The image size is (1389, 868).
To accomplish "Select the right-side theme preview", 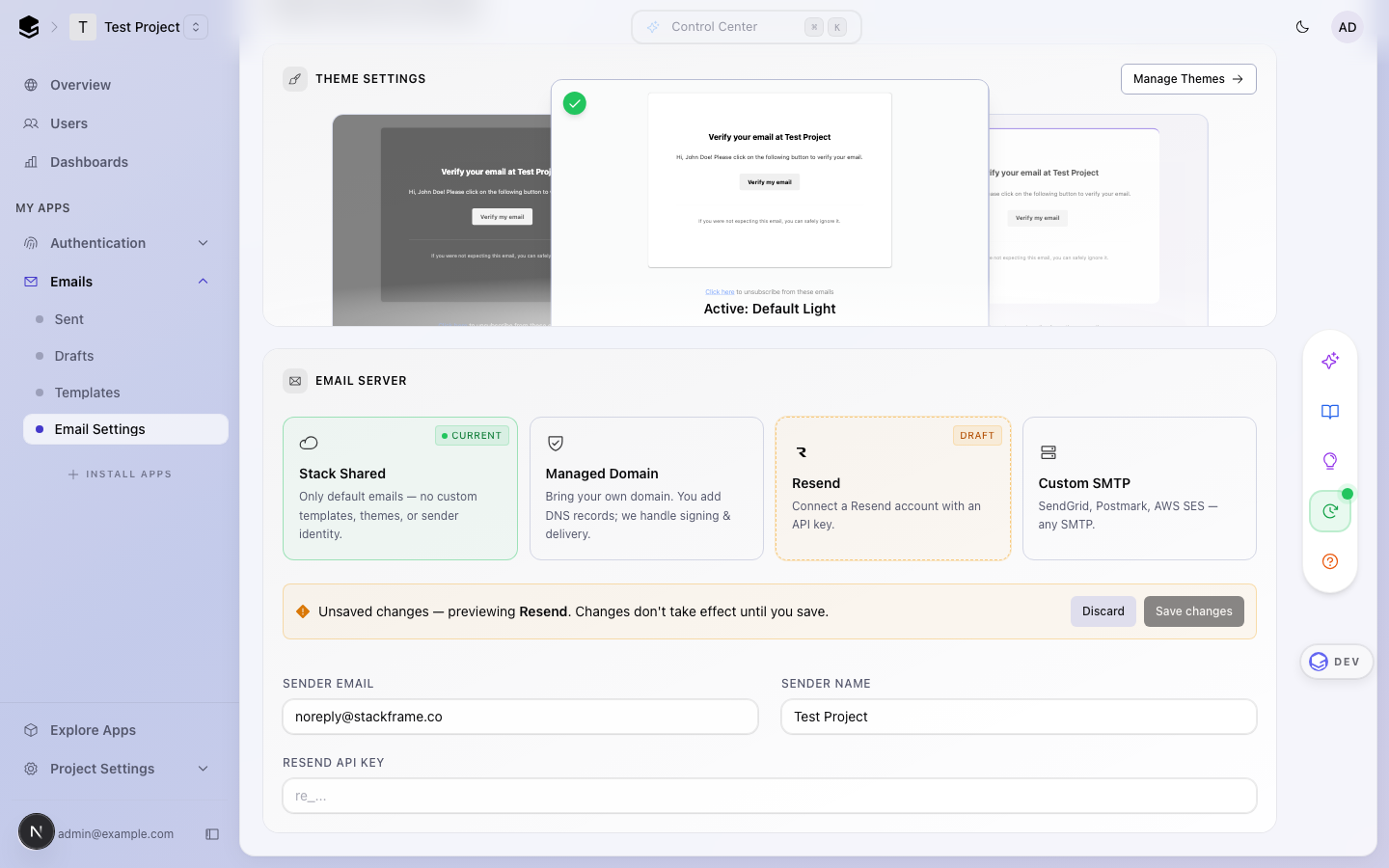I will click(x=1099, y=220).
